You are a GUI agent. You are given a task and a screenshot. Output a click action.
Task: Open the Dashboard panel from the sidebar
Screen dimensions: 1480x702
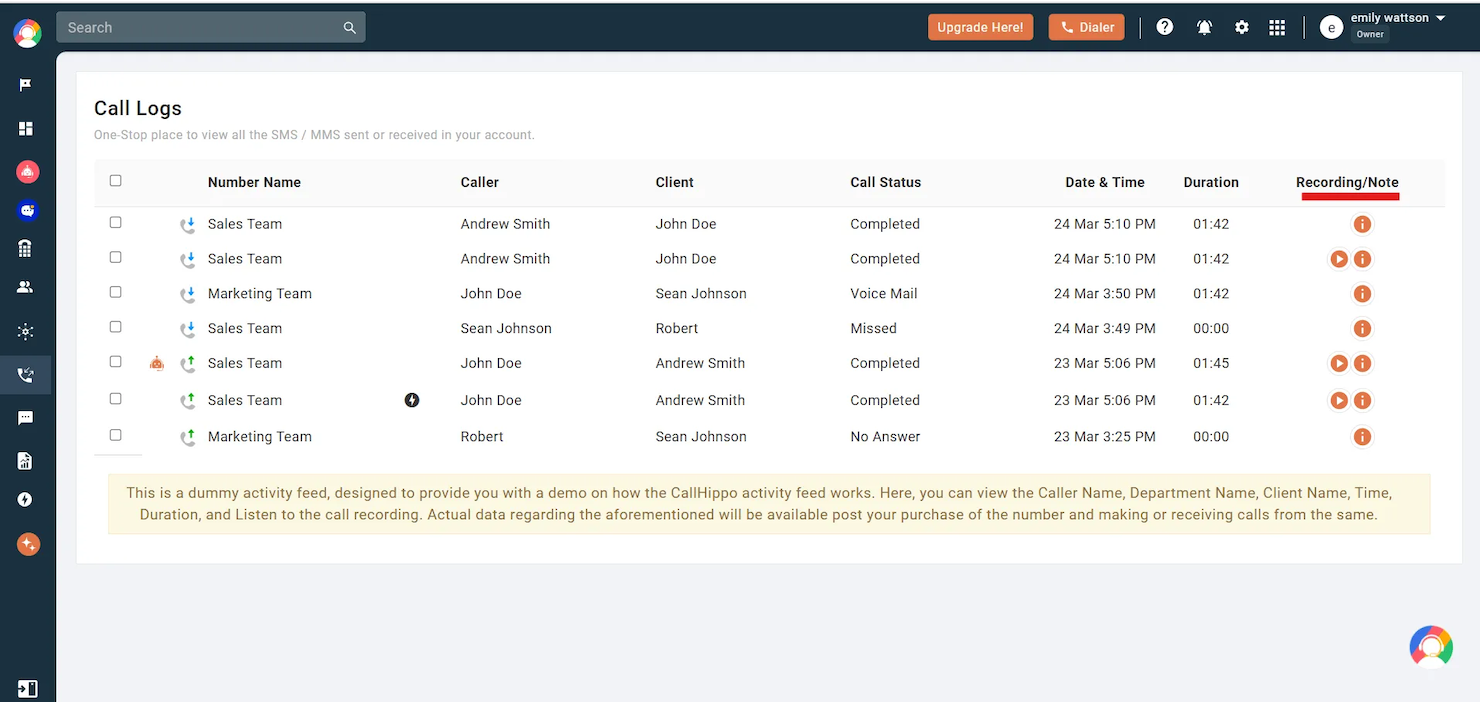click(x=26, y=128)
